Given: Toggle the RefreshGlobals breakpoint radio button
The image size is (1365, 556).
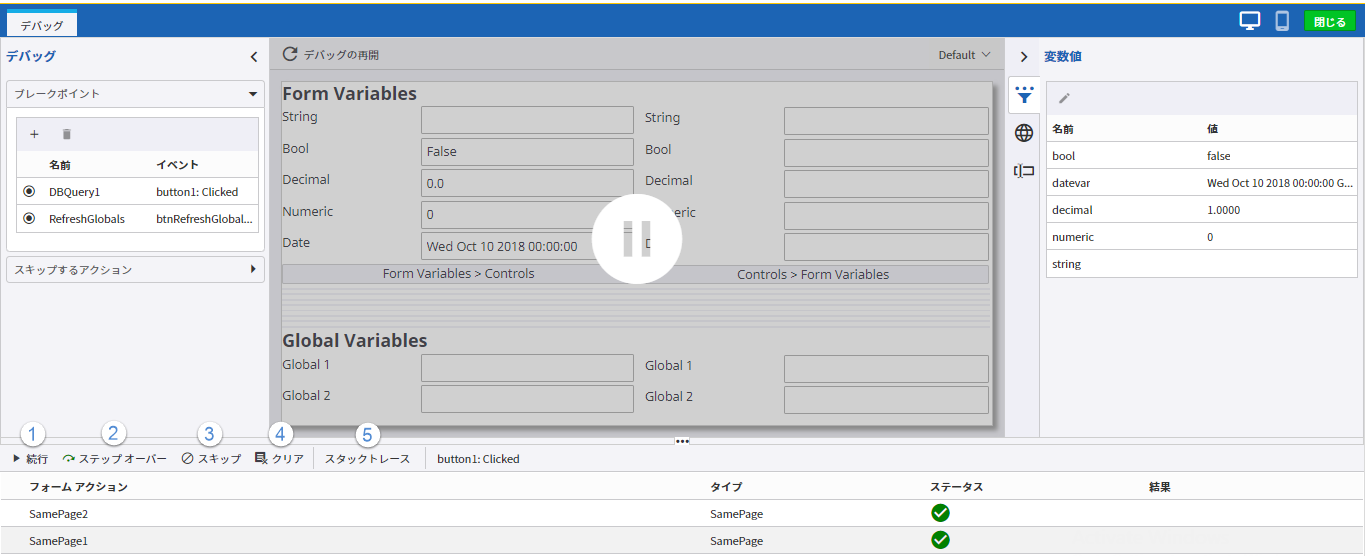Looking at the screenshot, I should pyautogui.click(x=29, y=218).
